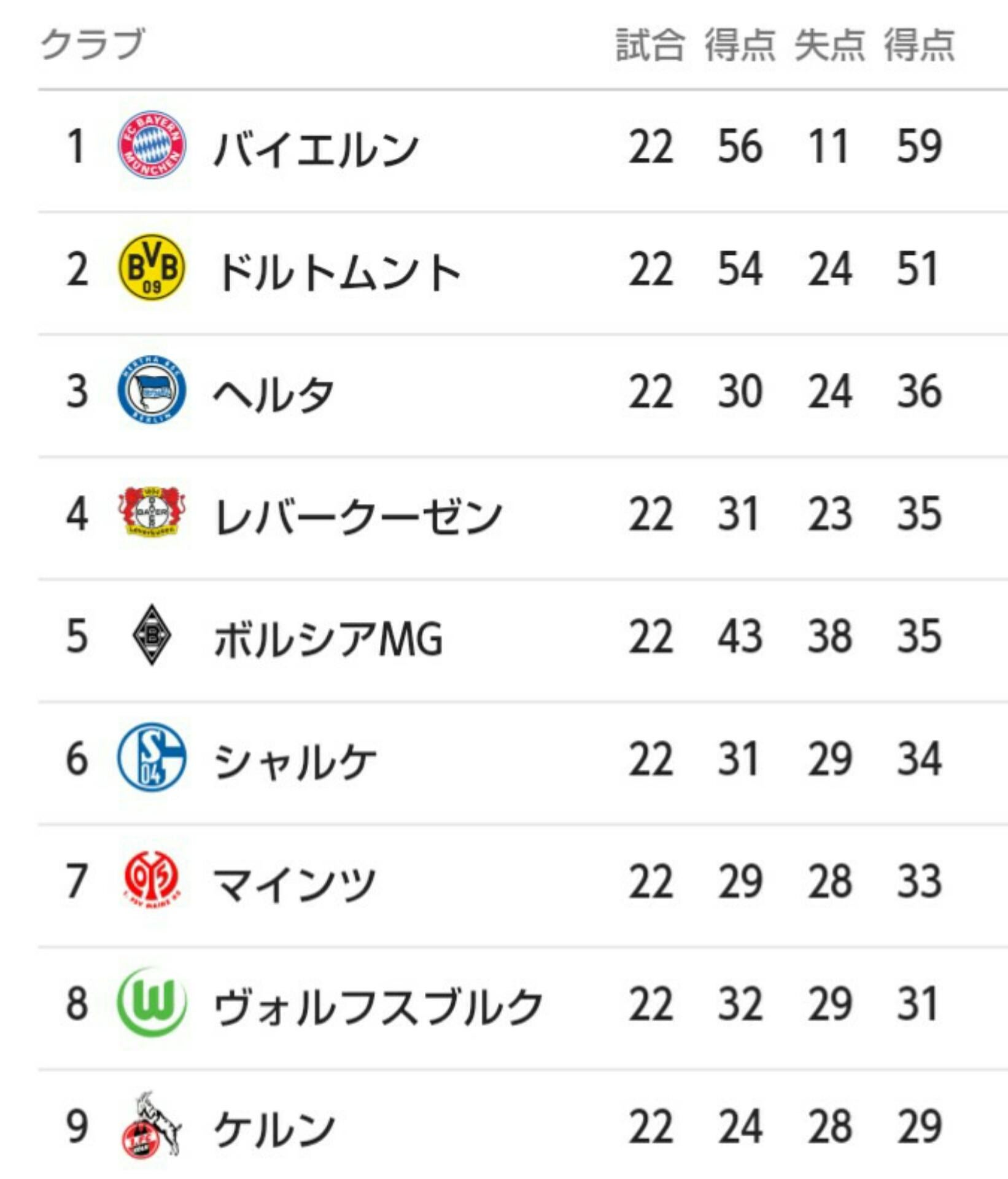1008x1179 pixels.
Task: Click the Schalke 04 blue logo
Action: click(152, 757)
